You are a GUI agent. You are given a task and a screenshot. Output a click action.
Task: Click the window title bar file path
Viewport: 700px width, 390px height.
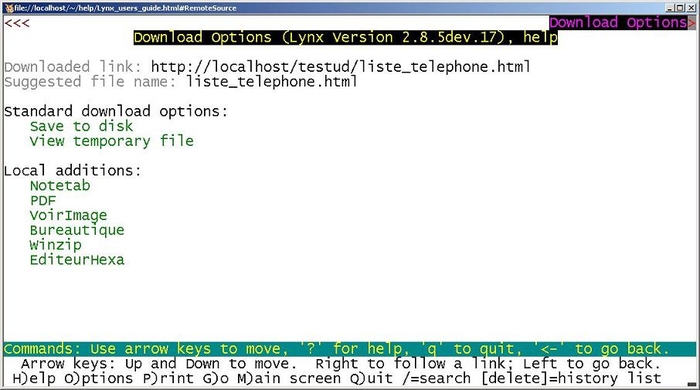(125, 8)
